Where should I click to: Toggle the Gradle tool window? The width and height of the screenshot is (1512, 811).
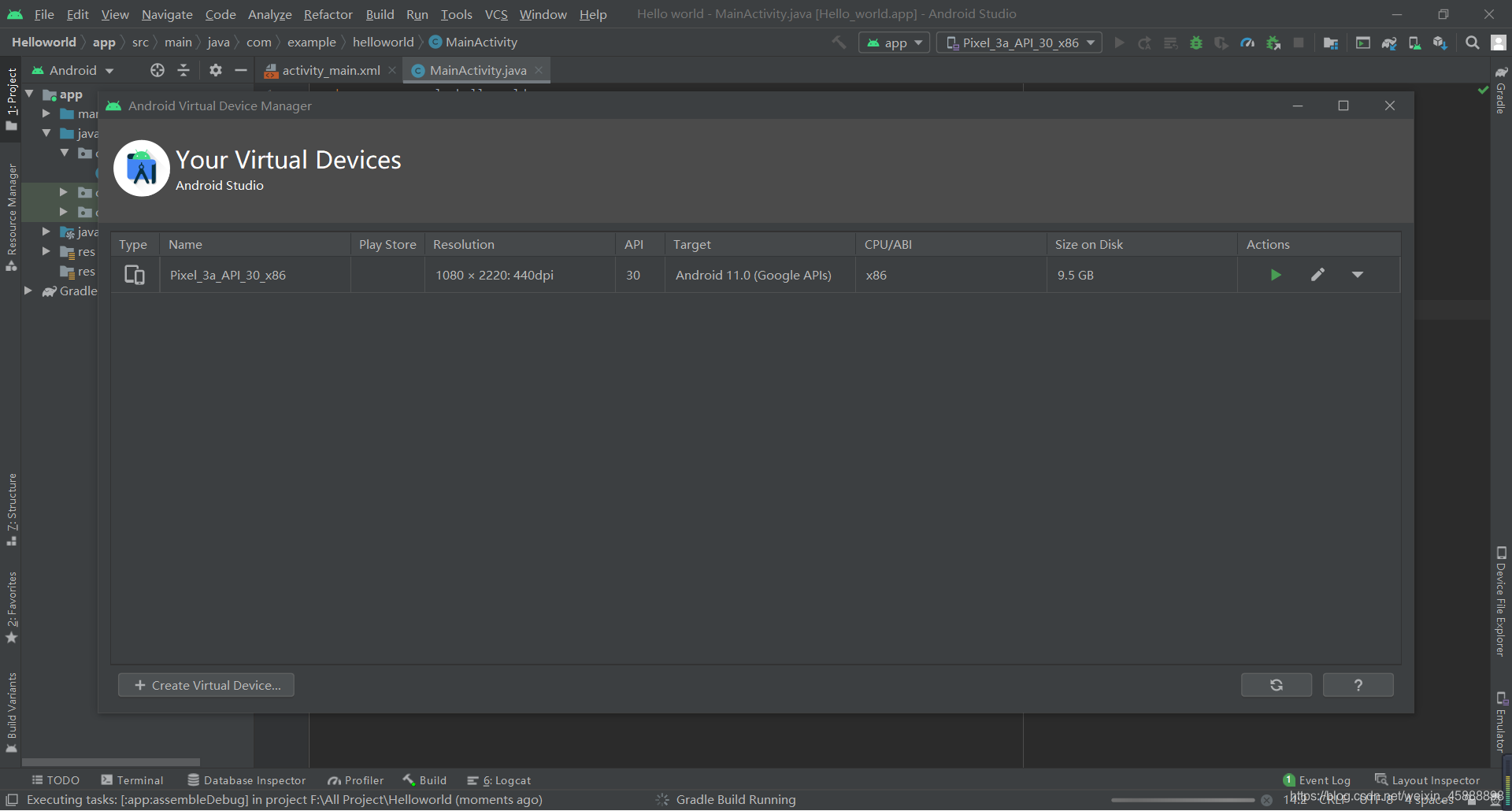(x=1501, y=91)
